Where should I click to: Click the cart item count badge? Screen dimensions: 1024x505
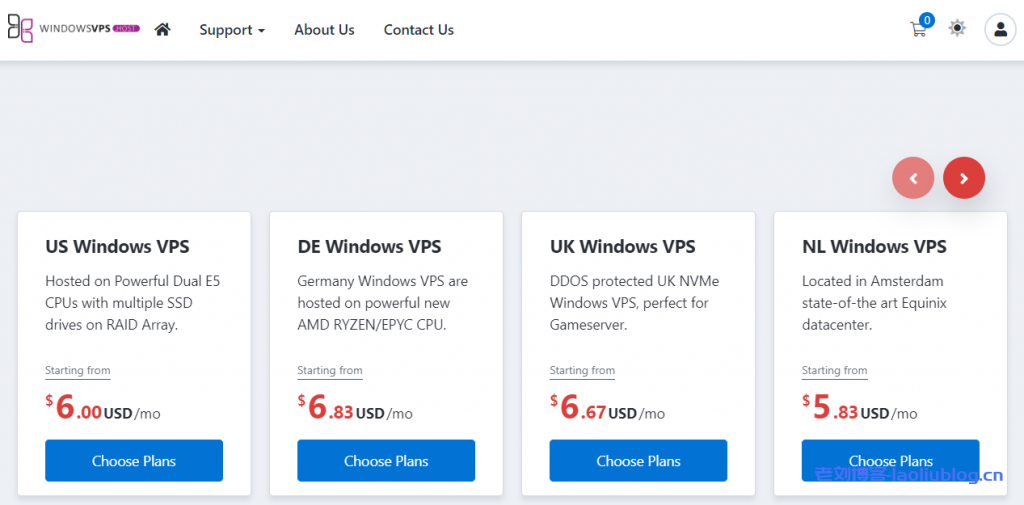[927, 20]
